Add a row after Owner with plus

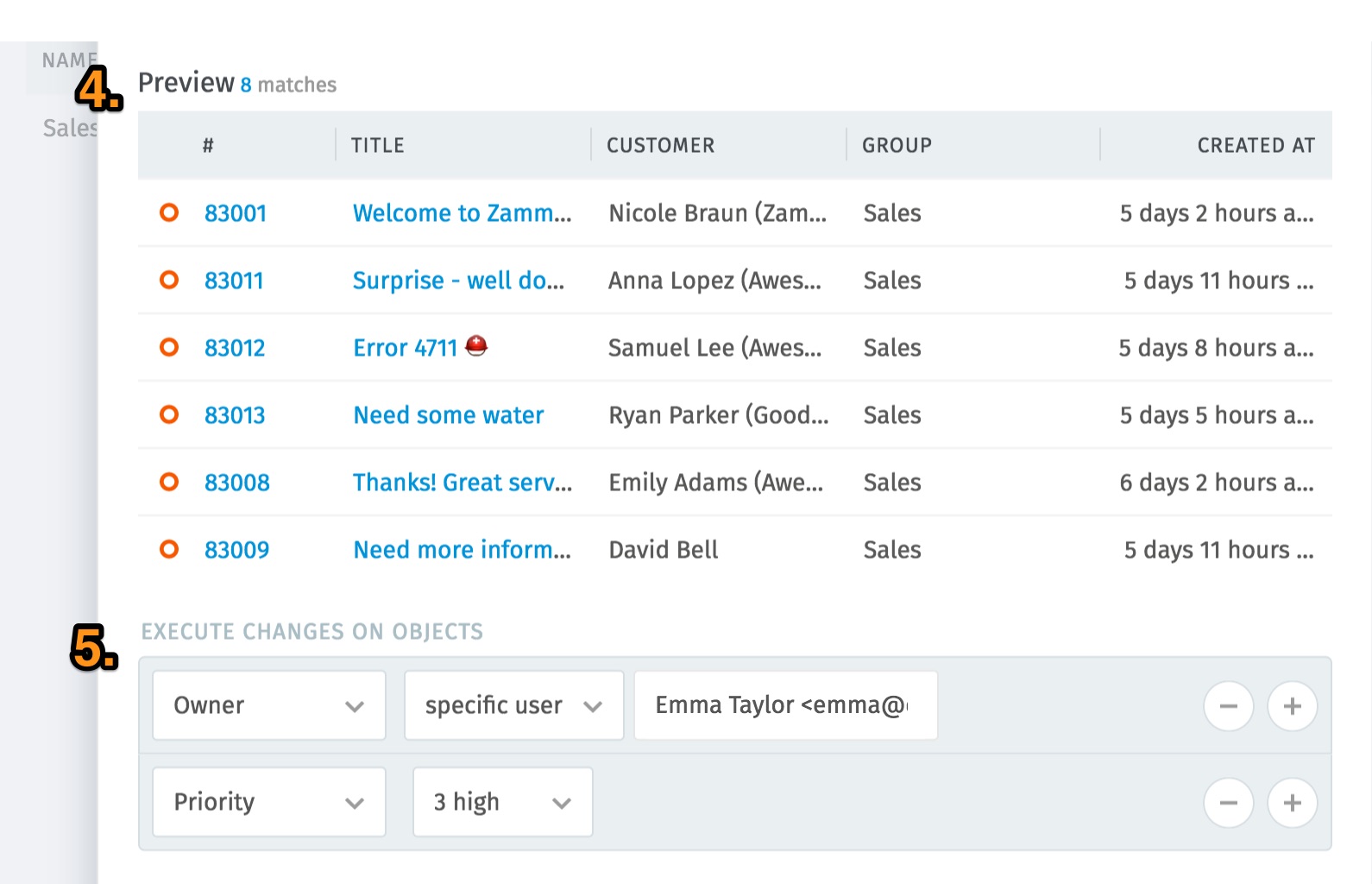coord(1293,706)
